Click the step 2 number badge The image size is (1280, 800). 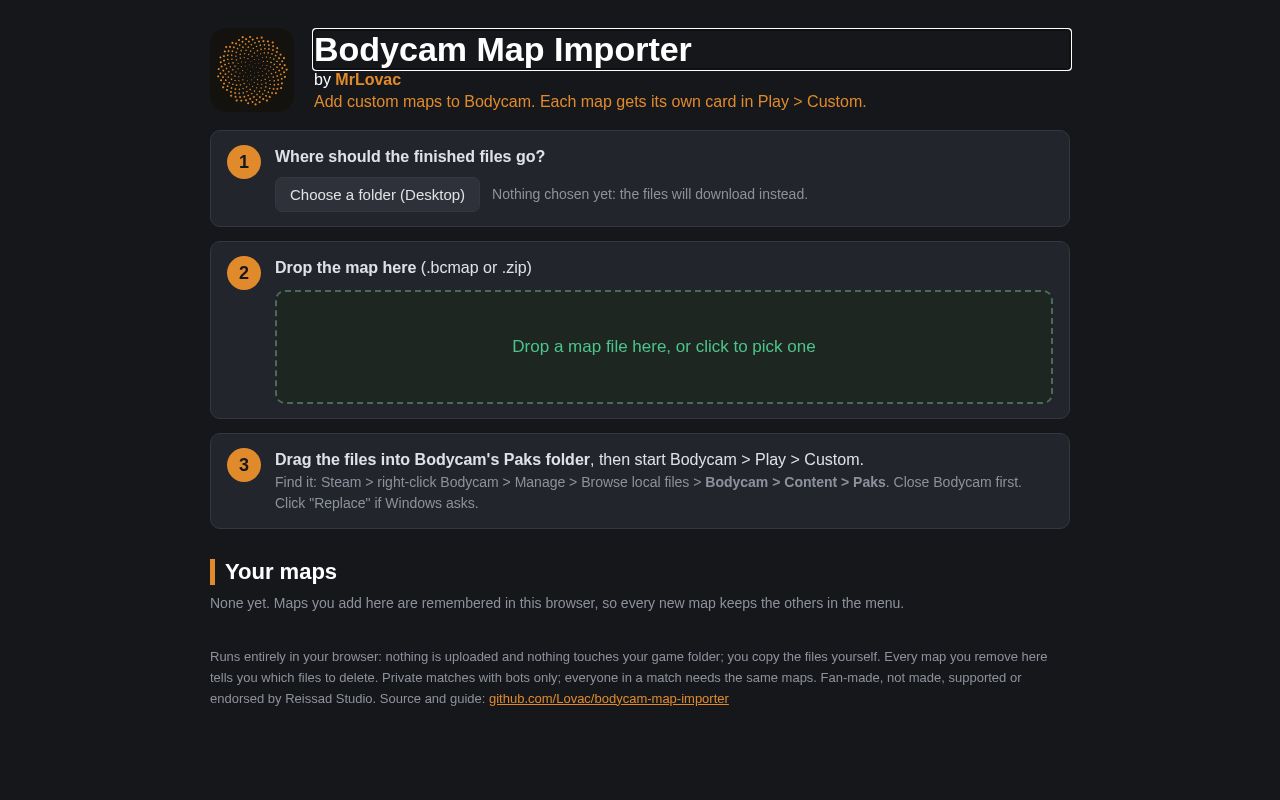pyautogui.click(x=244, y=273)
